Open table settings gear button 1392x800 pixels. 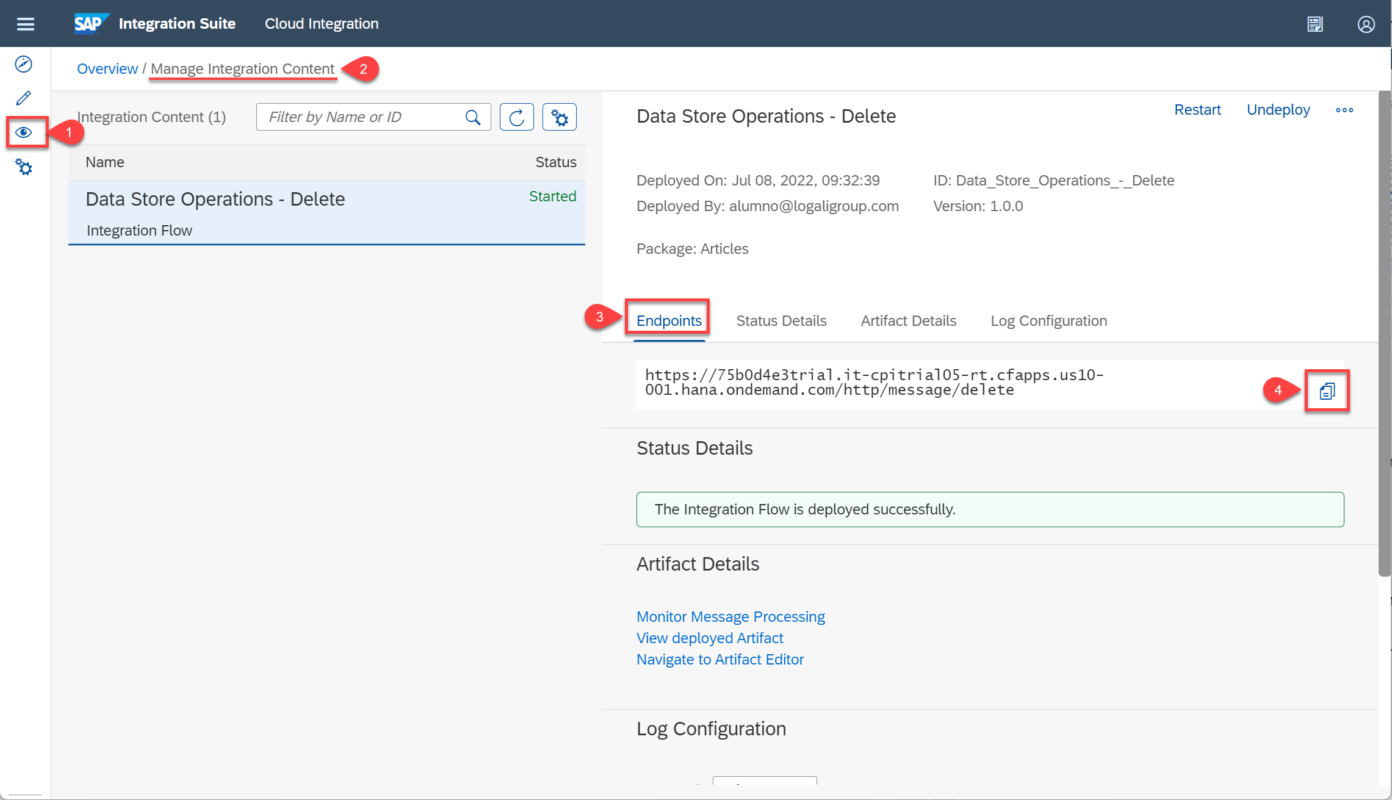coord(560,117)
